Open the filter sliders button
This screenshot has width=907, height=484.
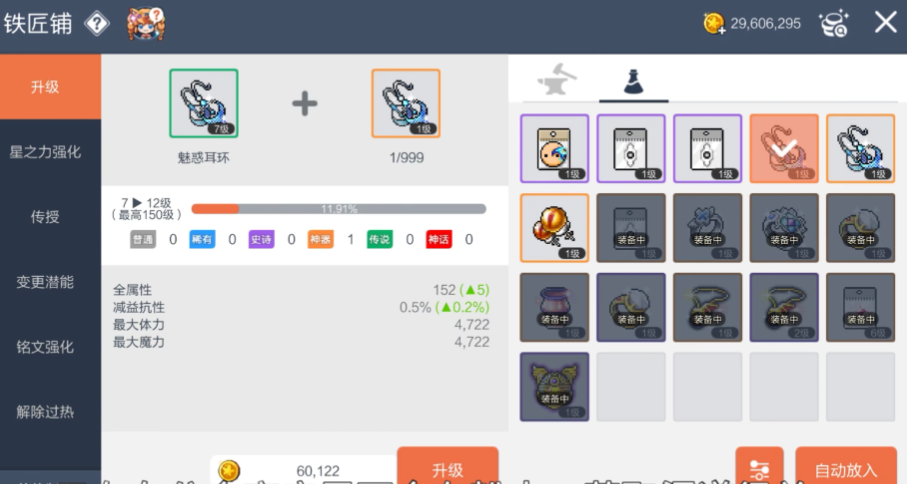[x=759, y=466]
